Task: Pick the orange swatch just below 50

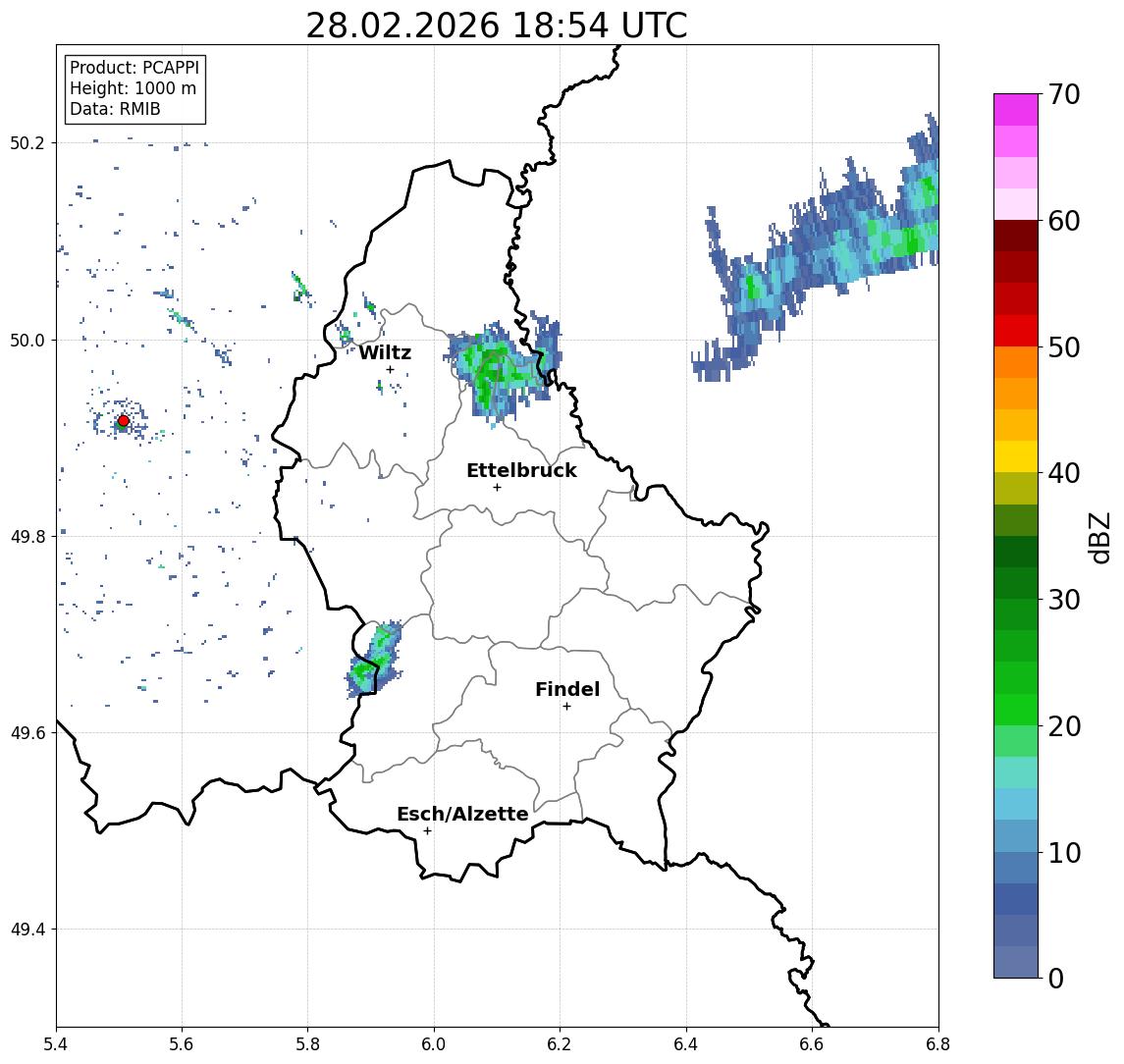Action: pos(1016,362)
